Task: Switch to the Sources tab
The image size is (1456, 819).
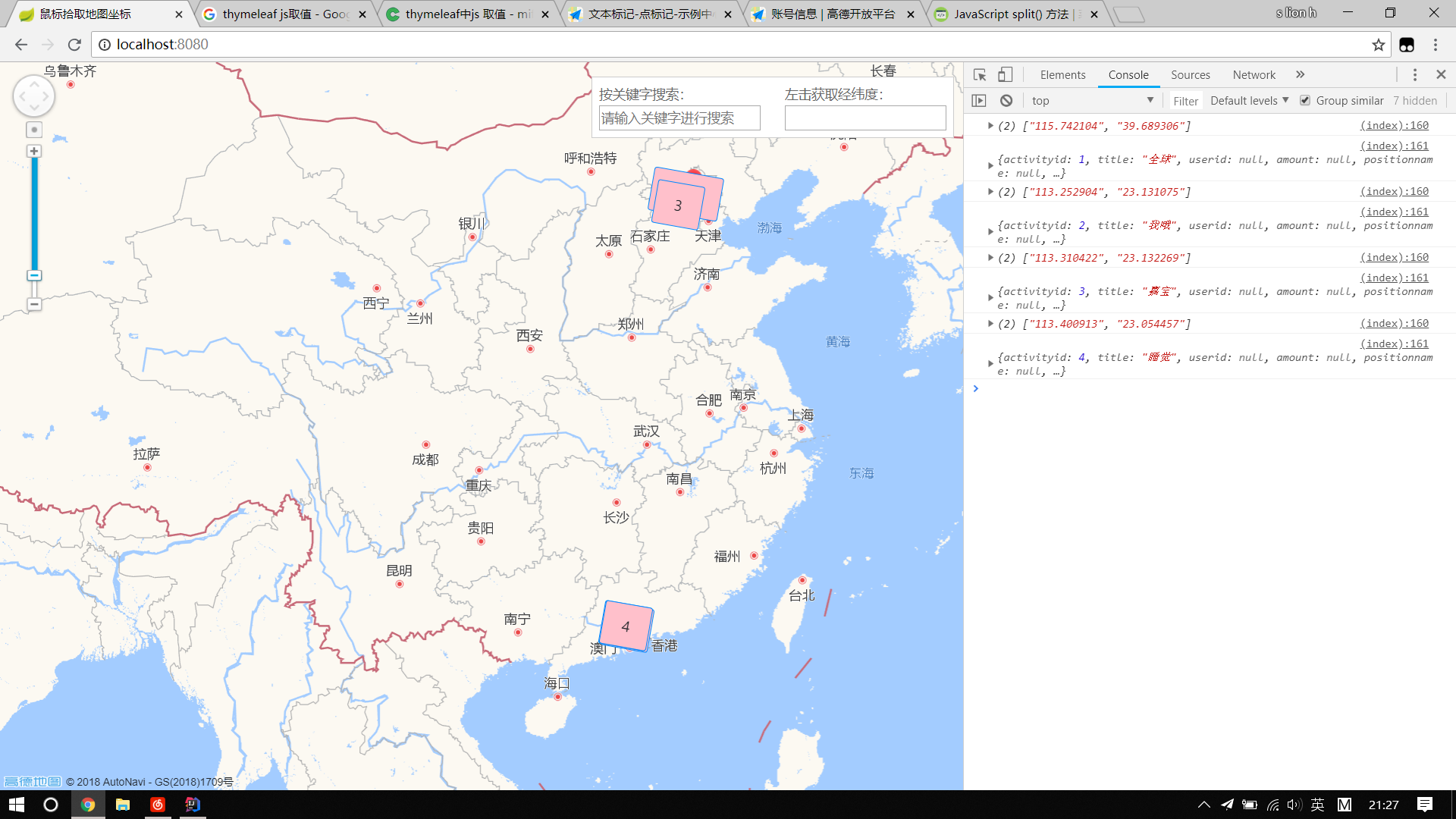Action: pos(1190,74)
